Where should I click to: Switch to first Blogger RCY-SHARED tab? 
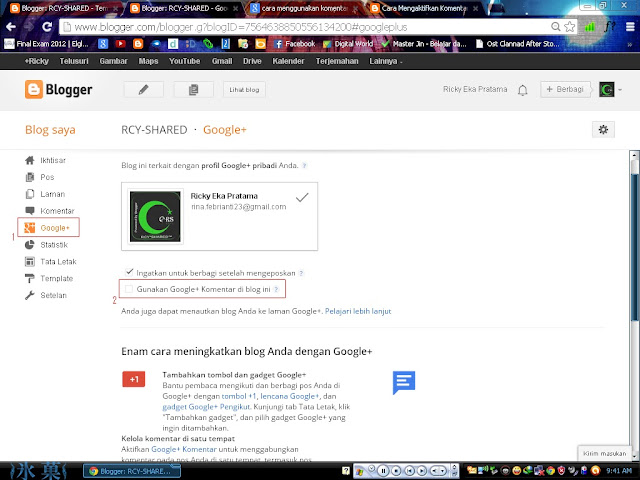(x=62, y=8)
